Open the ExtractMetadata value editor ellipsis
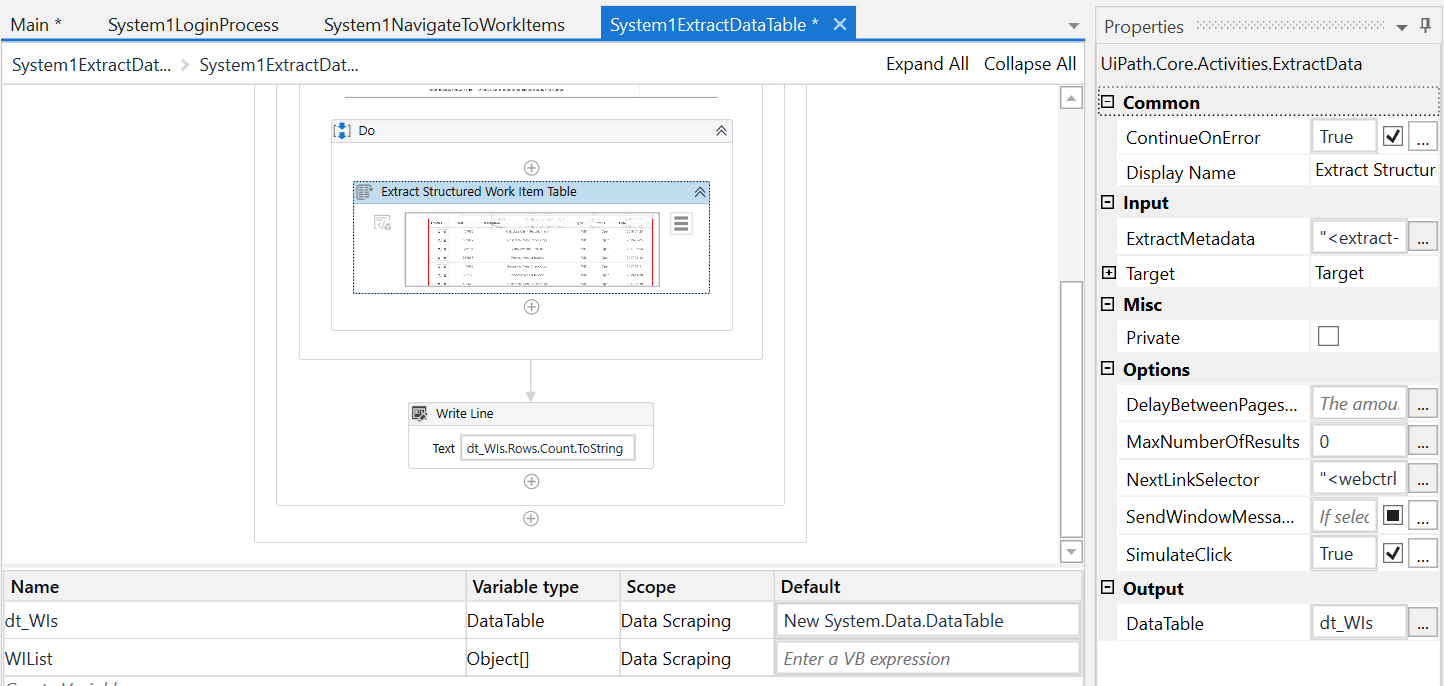This screenshot has height=686, width=1444. click(1422, 237)
